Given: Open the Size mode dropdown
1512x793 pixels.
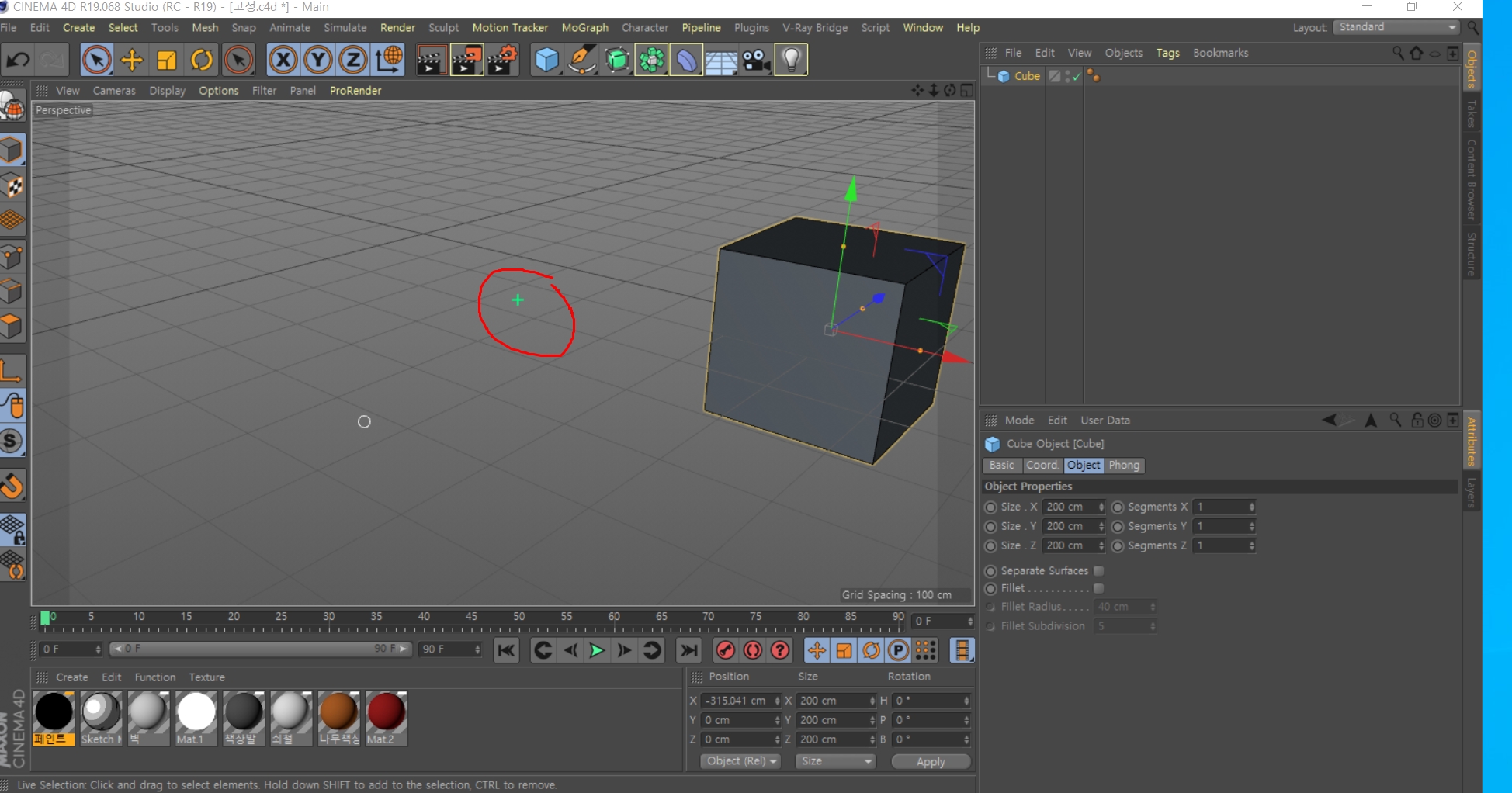Looking at the screenshot, I should 836,761.
